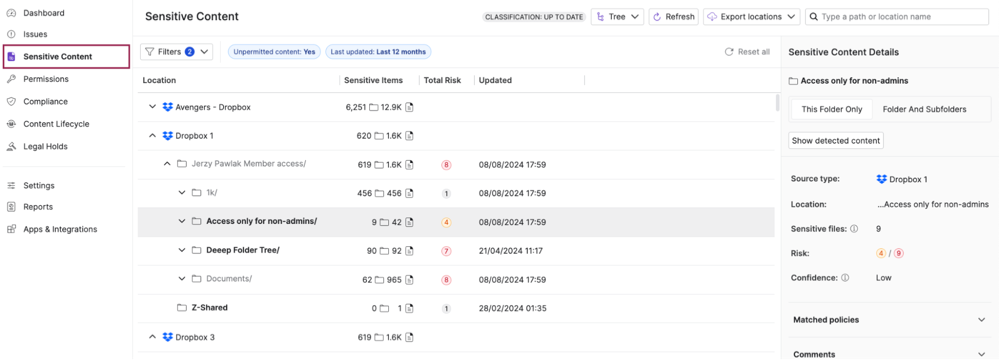Screen dimensions: 999x360
Task: Click Reset all filters
Action: coord(747,52)
